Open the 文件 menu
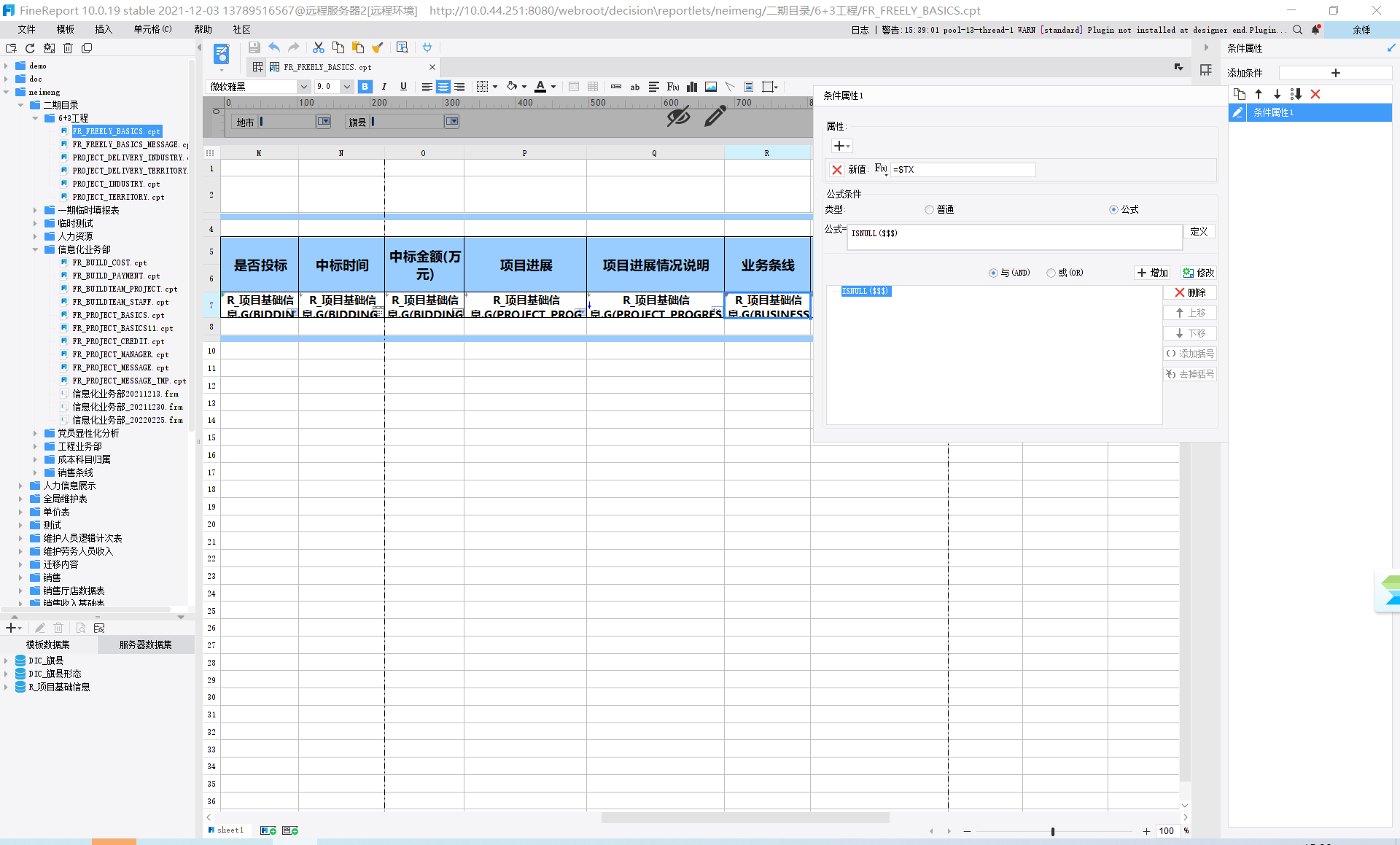 (27, 29)
